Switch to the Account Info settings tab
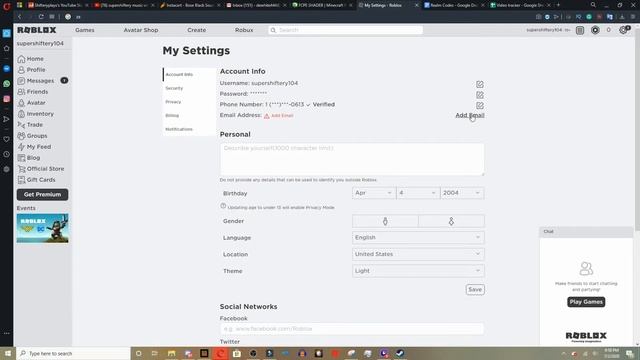 click(189, 75)
